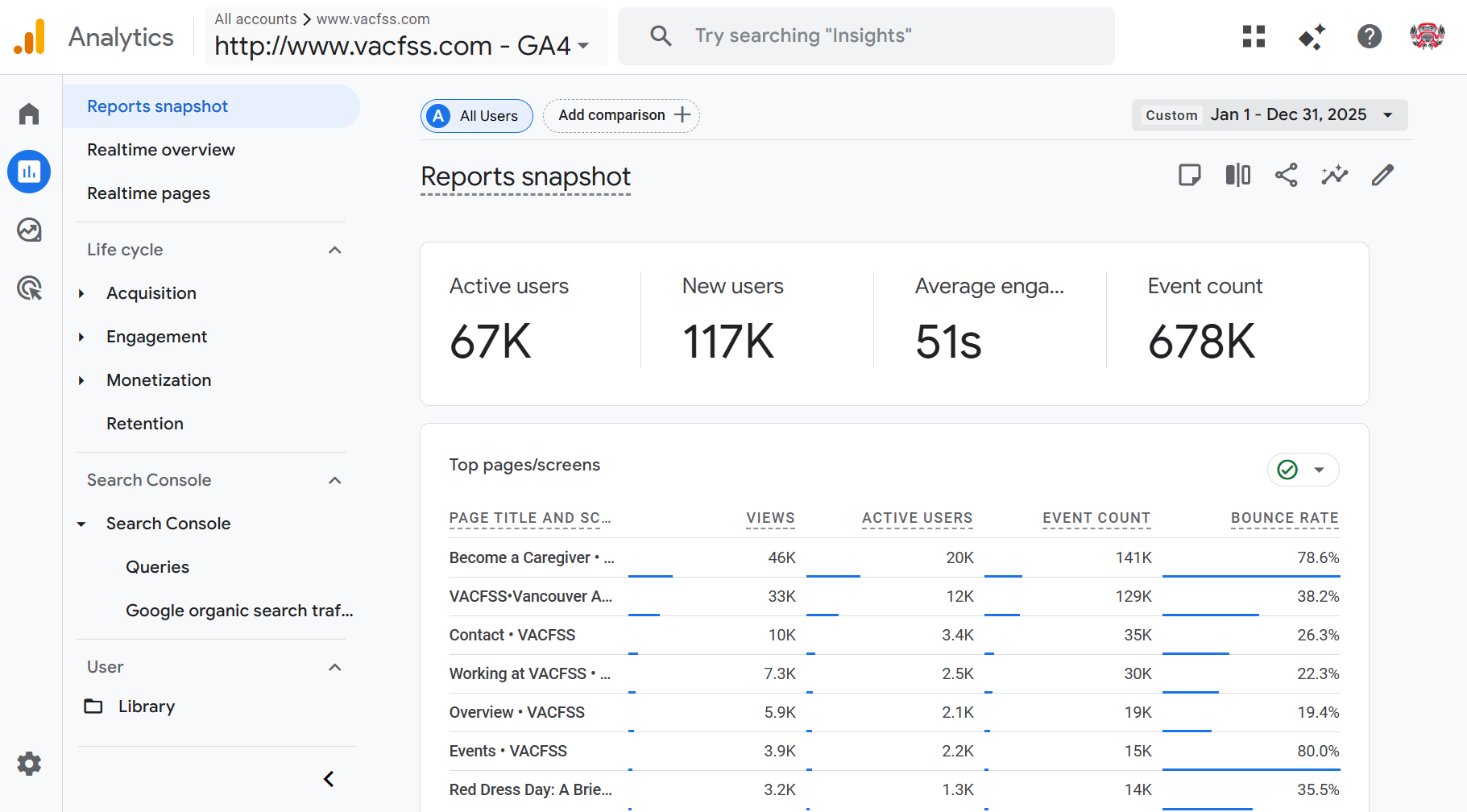The height and width of the screenshot is (812, 1467).
Task: Click the compare columns icon
Action: pos(1237,175)
